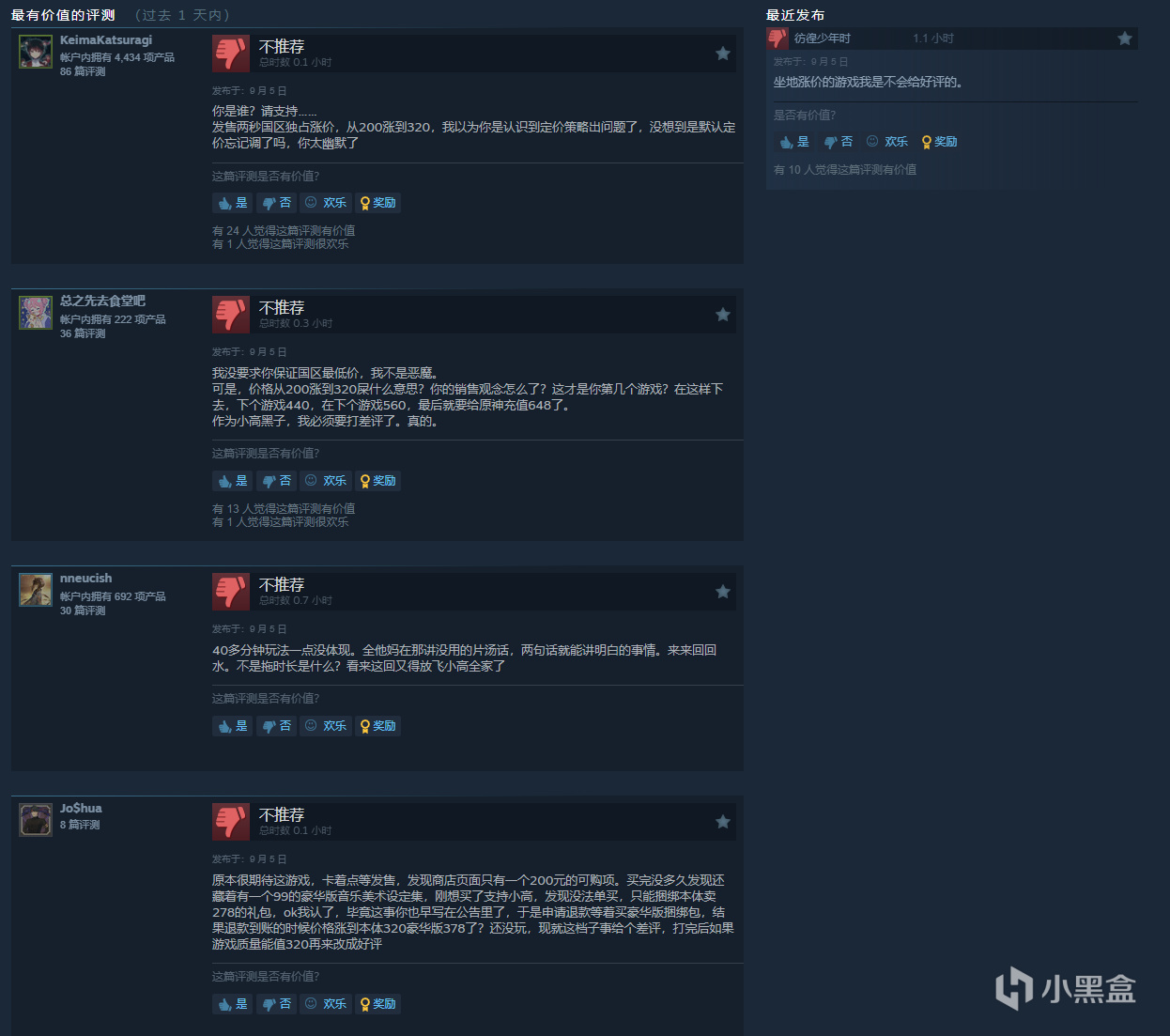Image resolution: width=1170 pixels, height=1036 pixels.
Task: View nneucish's 30 篇评测 reviews link
Action: coord(83,611)
